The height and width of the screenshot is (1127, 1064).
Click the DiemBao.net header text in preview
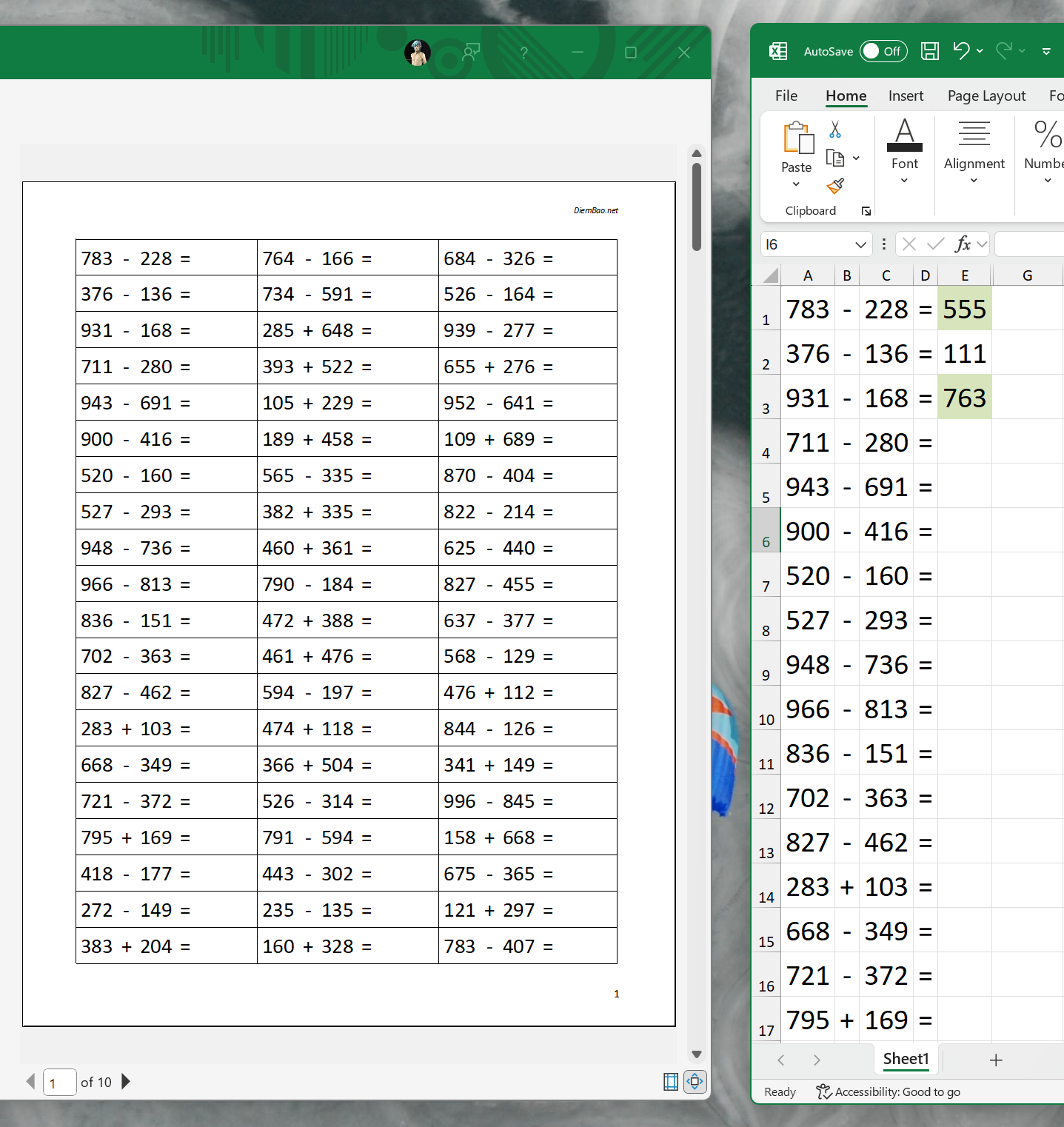click(595, 210)
